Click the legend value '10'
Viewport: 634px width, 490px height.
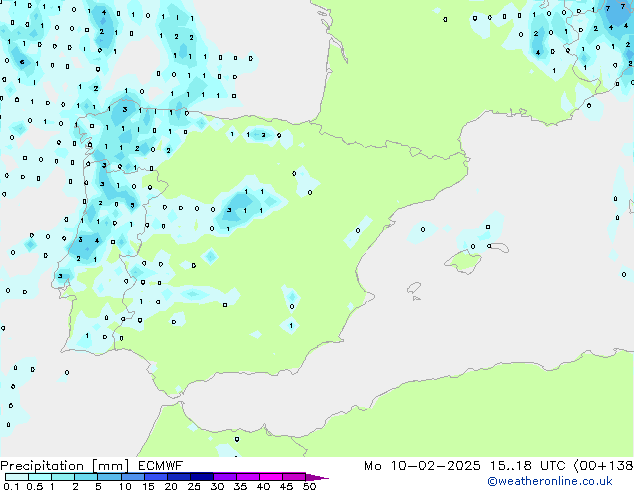click(x=125, y=486)
